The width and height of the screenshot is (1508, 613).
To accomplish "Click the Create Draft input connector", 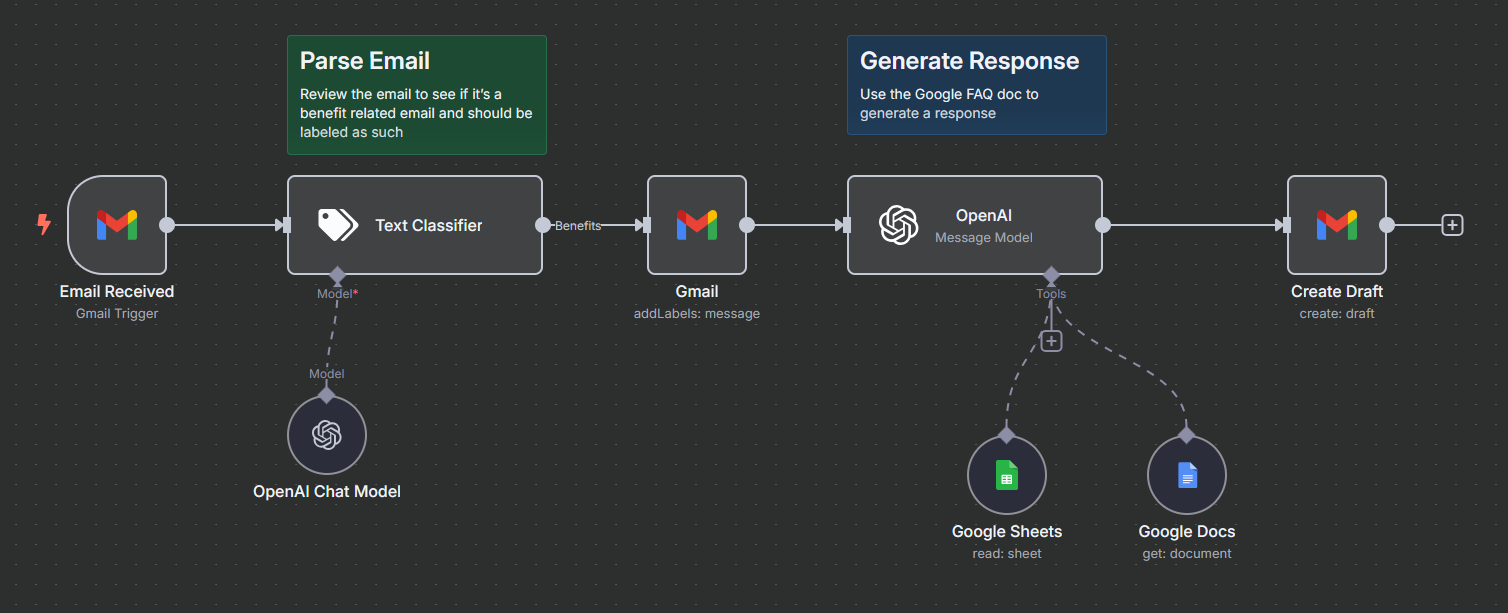I will click(x=1287, y=225).
